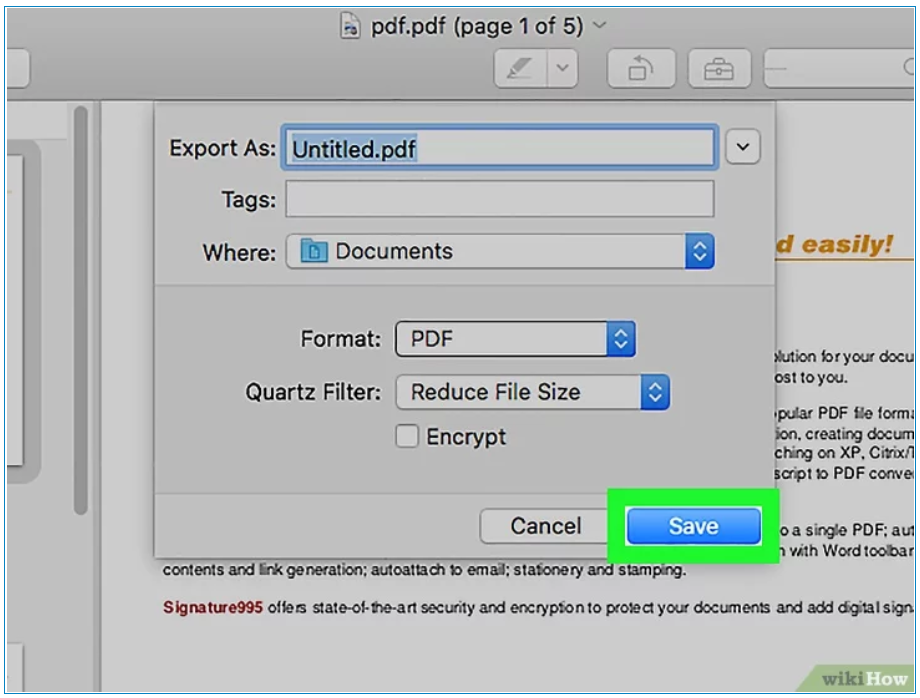Click the Signature995 text in document

click(x=212, y=607)
